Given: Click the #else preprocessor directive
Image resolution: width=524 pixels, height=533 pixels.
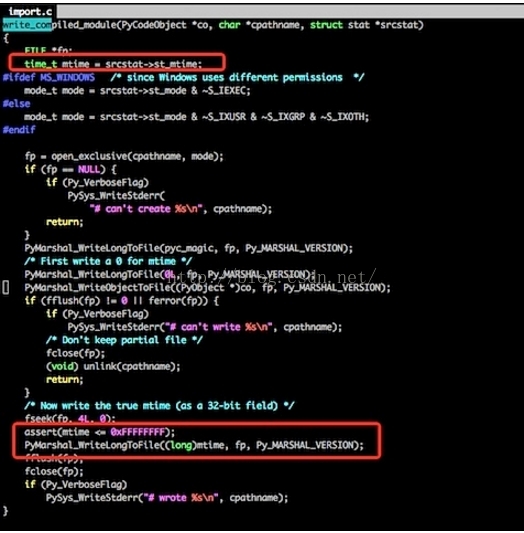Looking at the screenshot, I should pos(16,104).
